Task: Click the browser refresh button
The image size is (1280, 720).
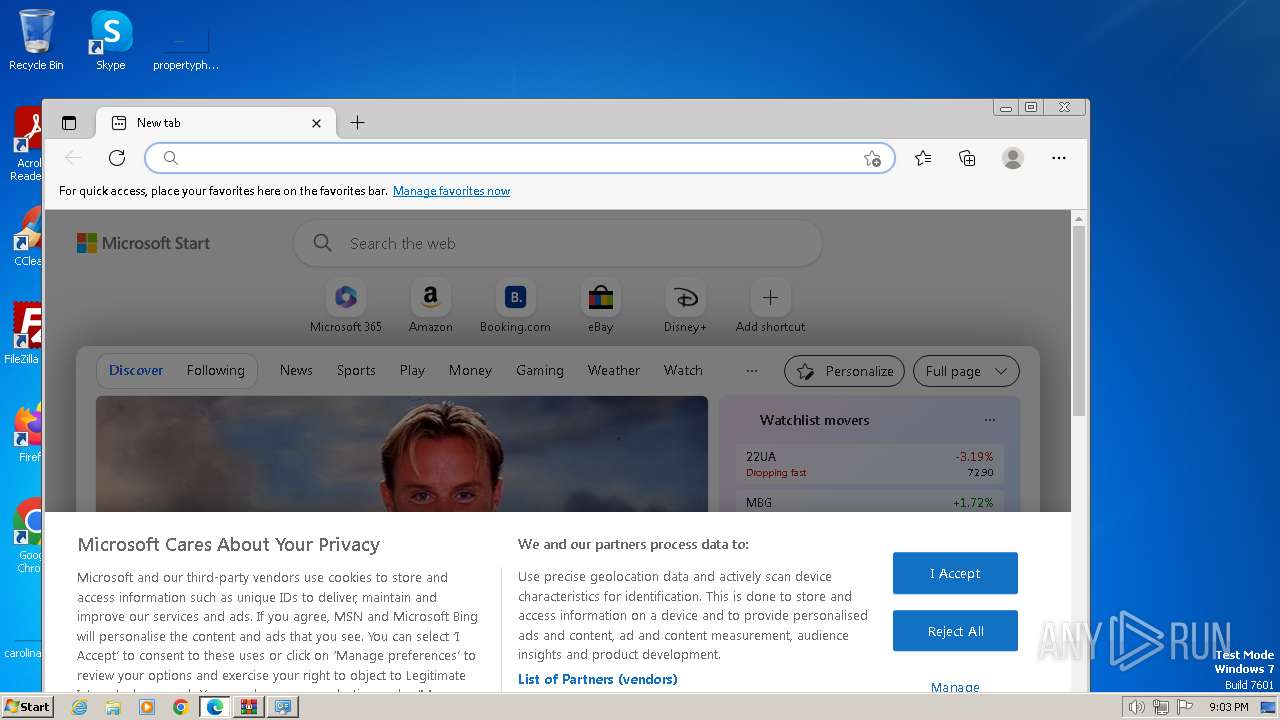Action: 117,158
